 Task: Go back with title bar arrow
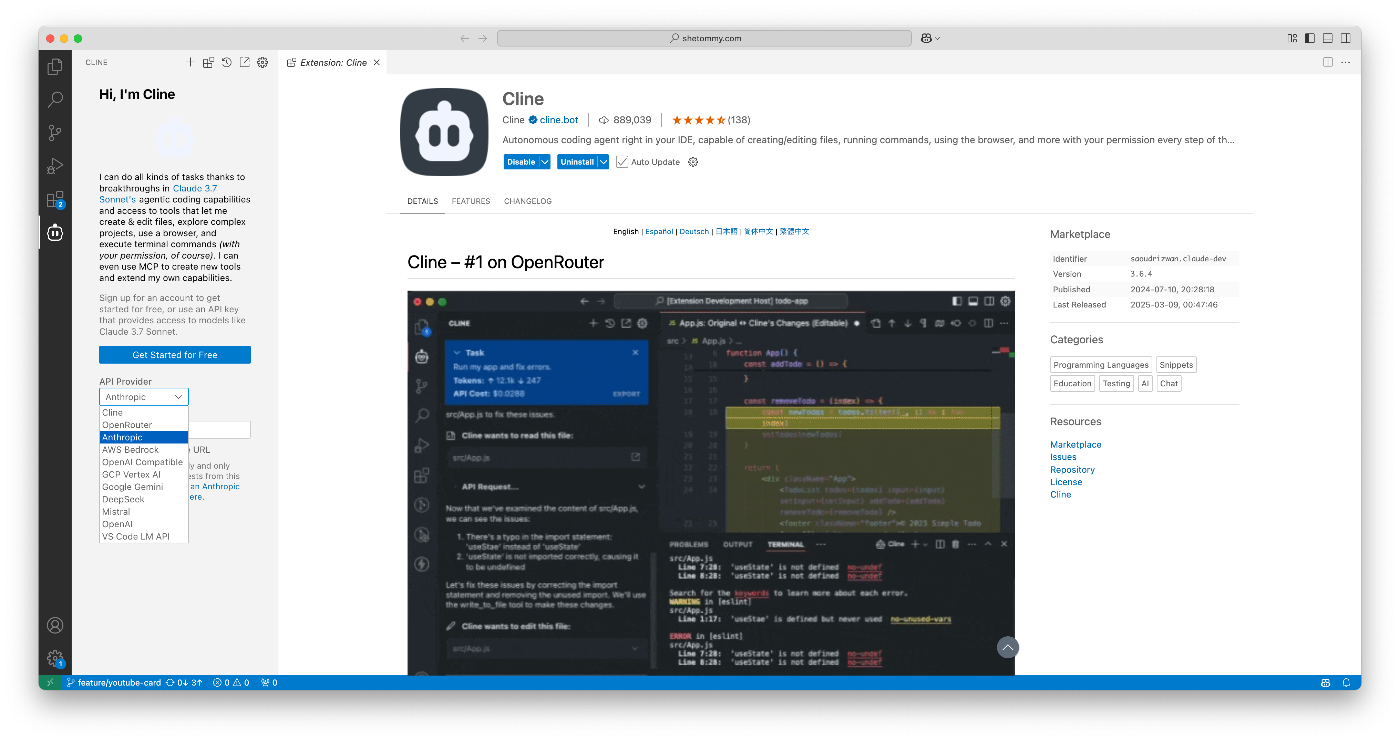(x=464, y=38)
